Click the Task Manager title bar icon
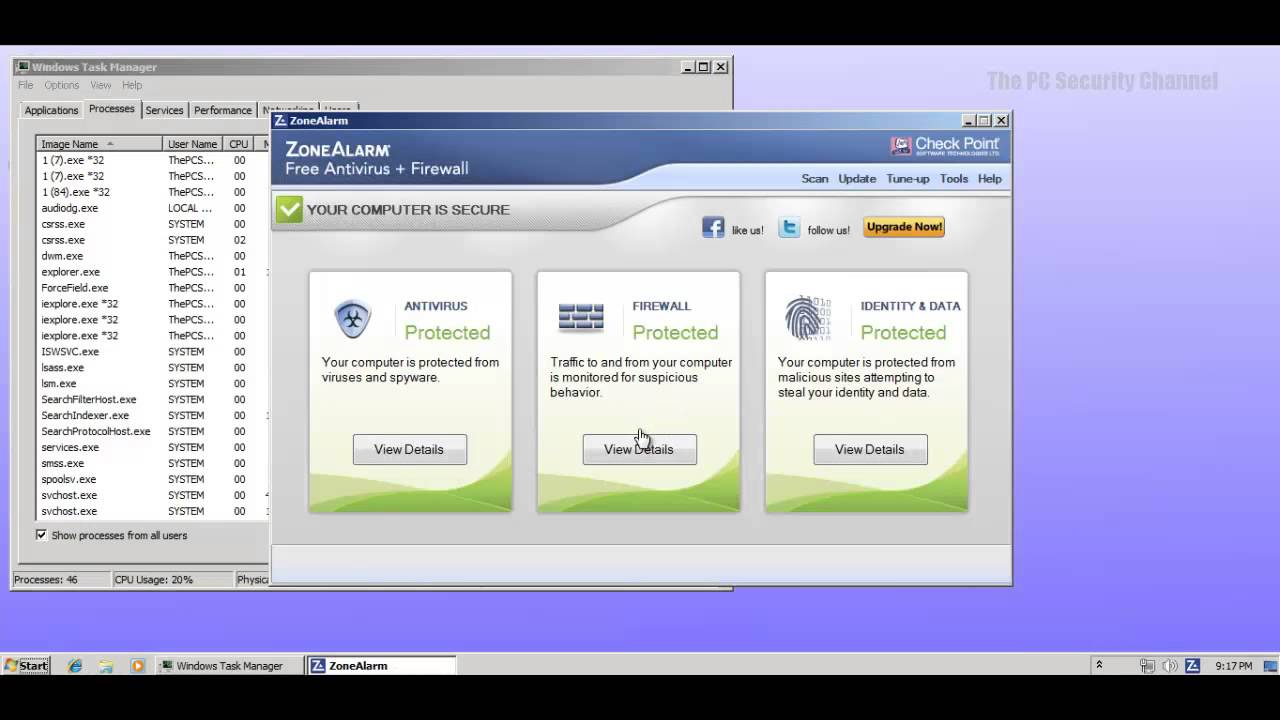Image resolution: width=1280 pixels, height=720 pixels. point(22,67)
